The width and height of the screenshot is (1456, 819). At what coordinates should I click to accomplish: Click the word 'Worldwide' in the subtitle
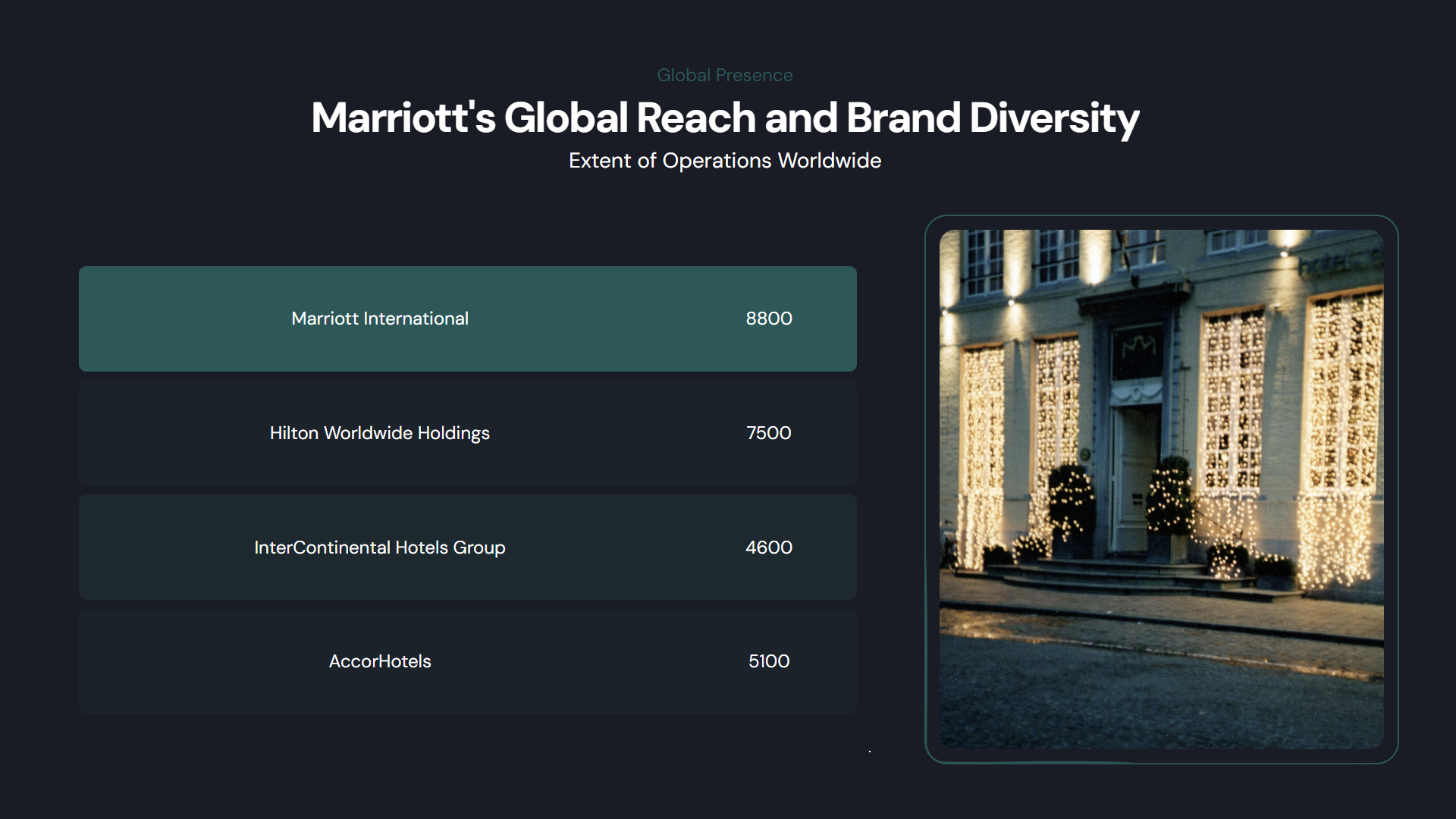829,161
